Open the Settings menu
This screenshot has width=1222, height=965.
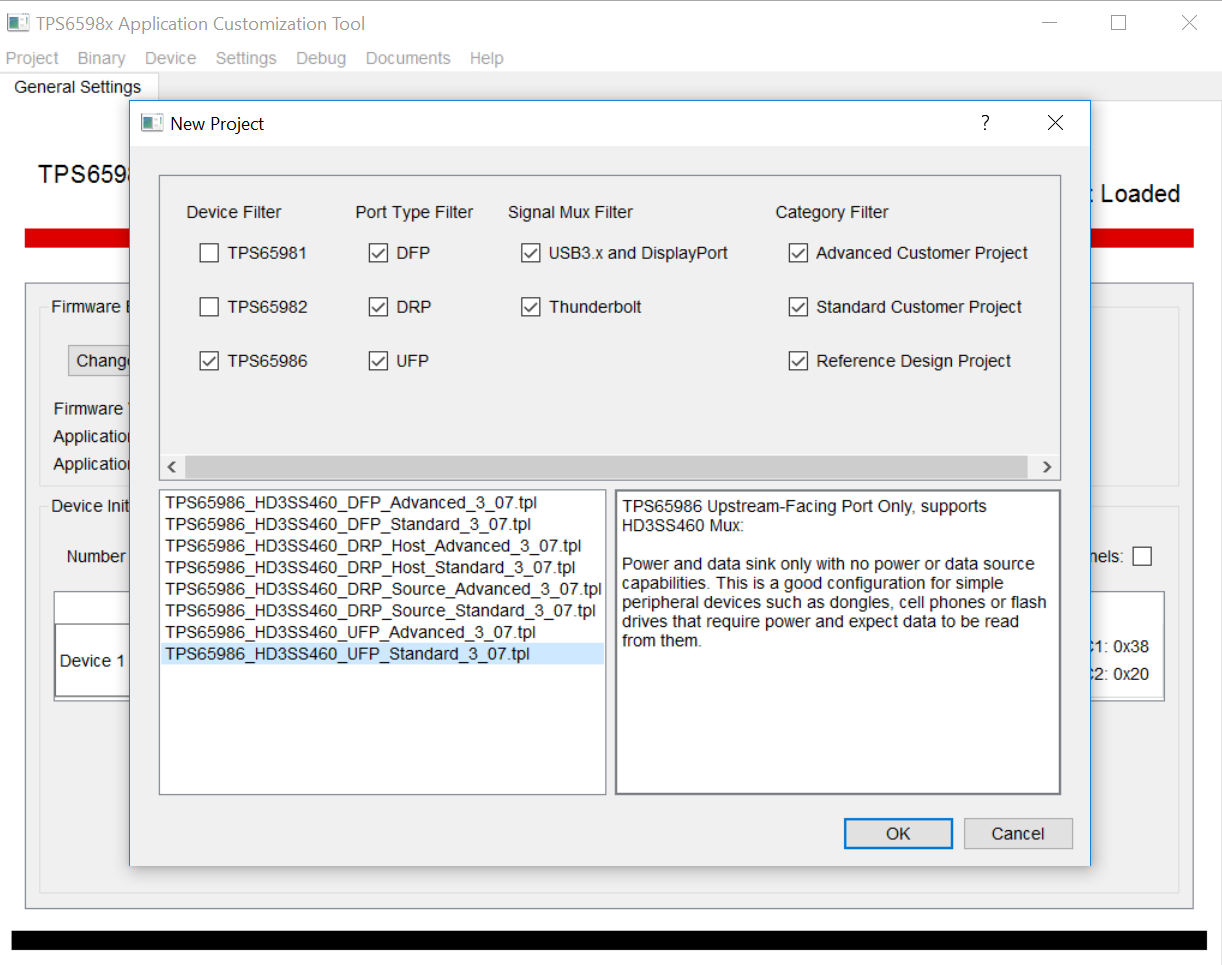click(246, 58)
